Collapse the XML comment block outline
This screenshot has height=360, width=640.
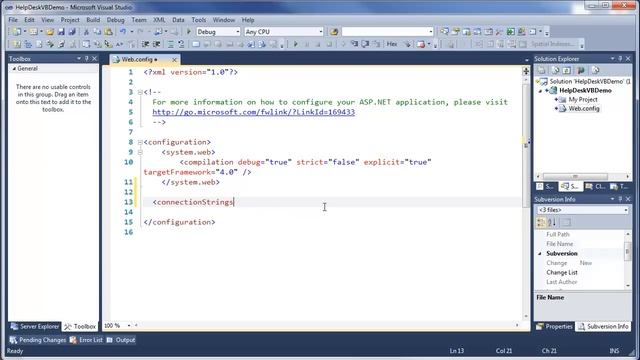140,92
